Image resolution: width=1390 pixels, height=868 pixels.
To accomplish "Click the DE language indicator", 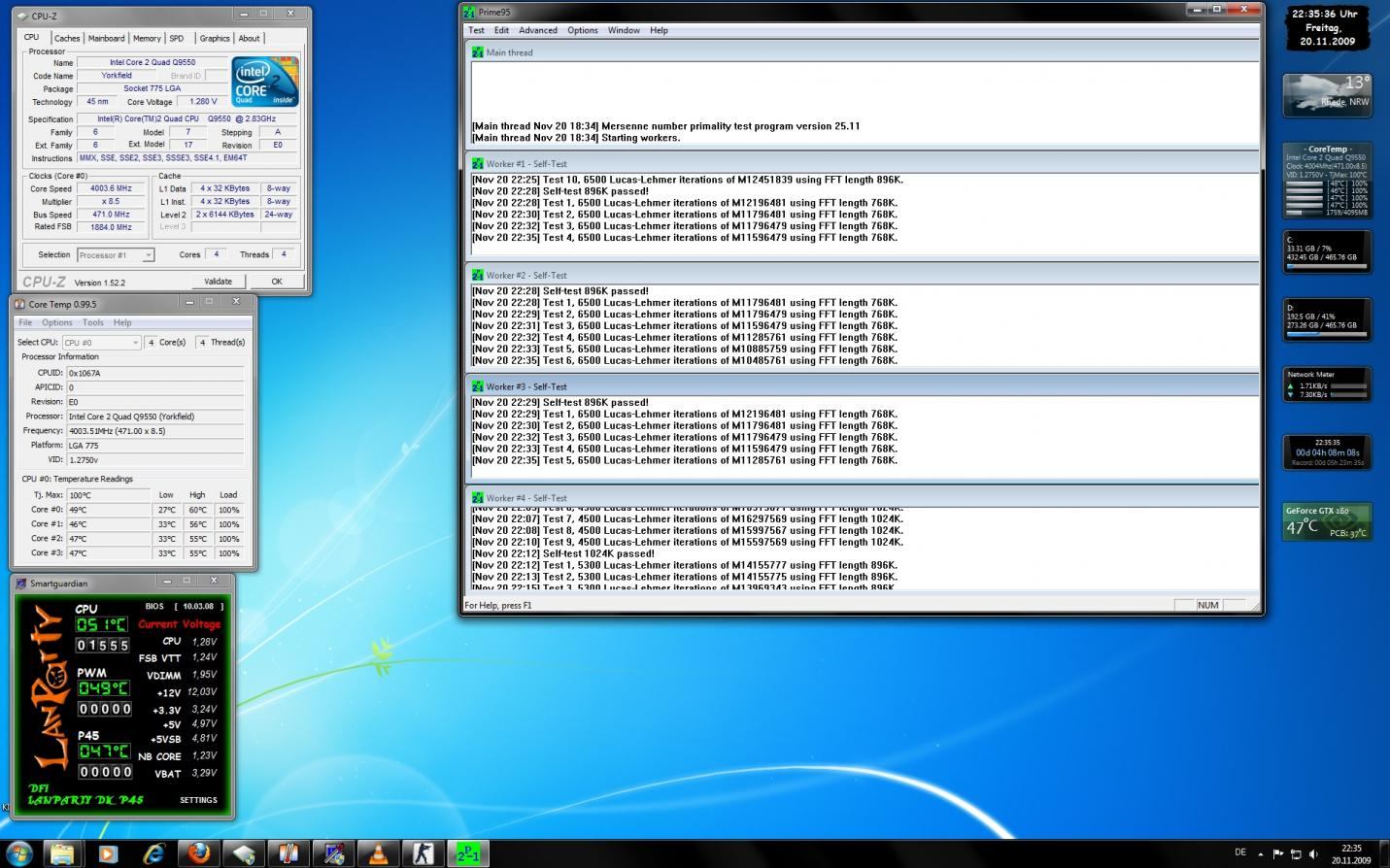I will click(1240, 852).
